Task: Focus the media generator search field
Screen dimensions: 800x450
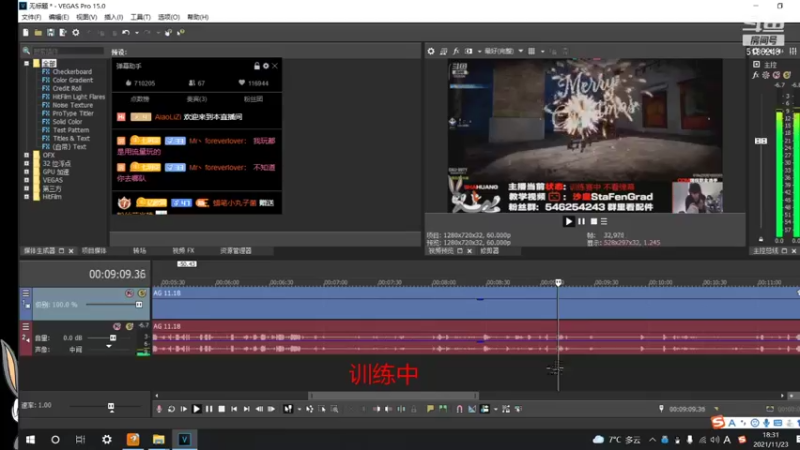Action: 68,51
